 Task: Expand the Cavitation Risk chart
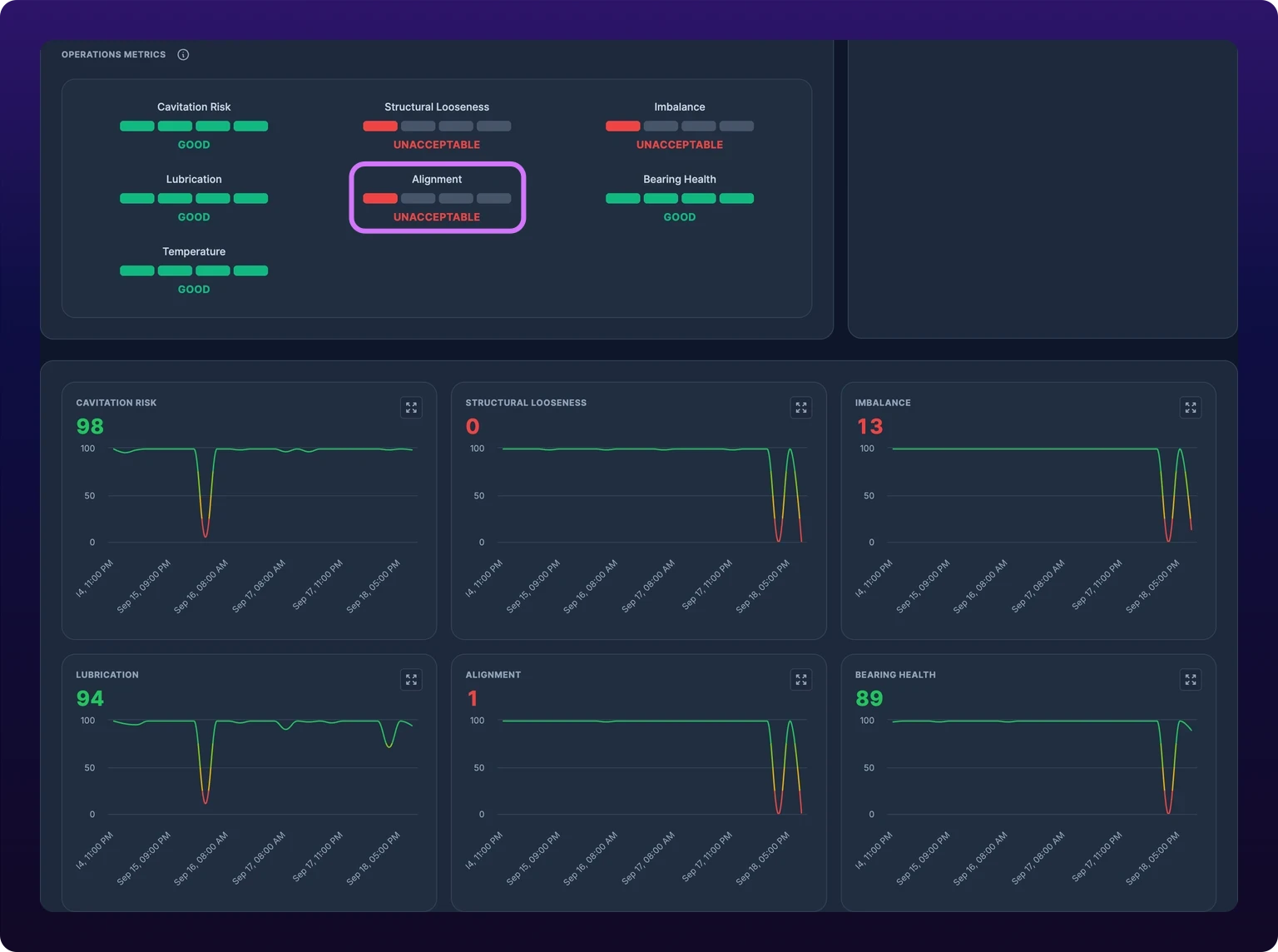tap(411, 408)
